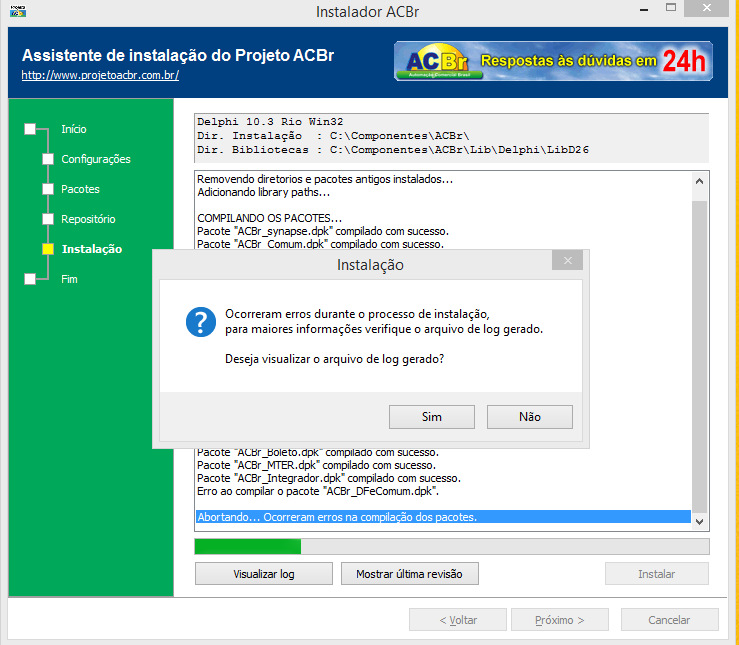Click the white square marker beside Fim

click(30, 279)
